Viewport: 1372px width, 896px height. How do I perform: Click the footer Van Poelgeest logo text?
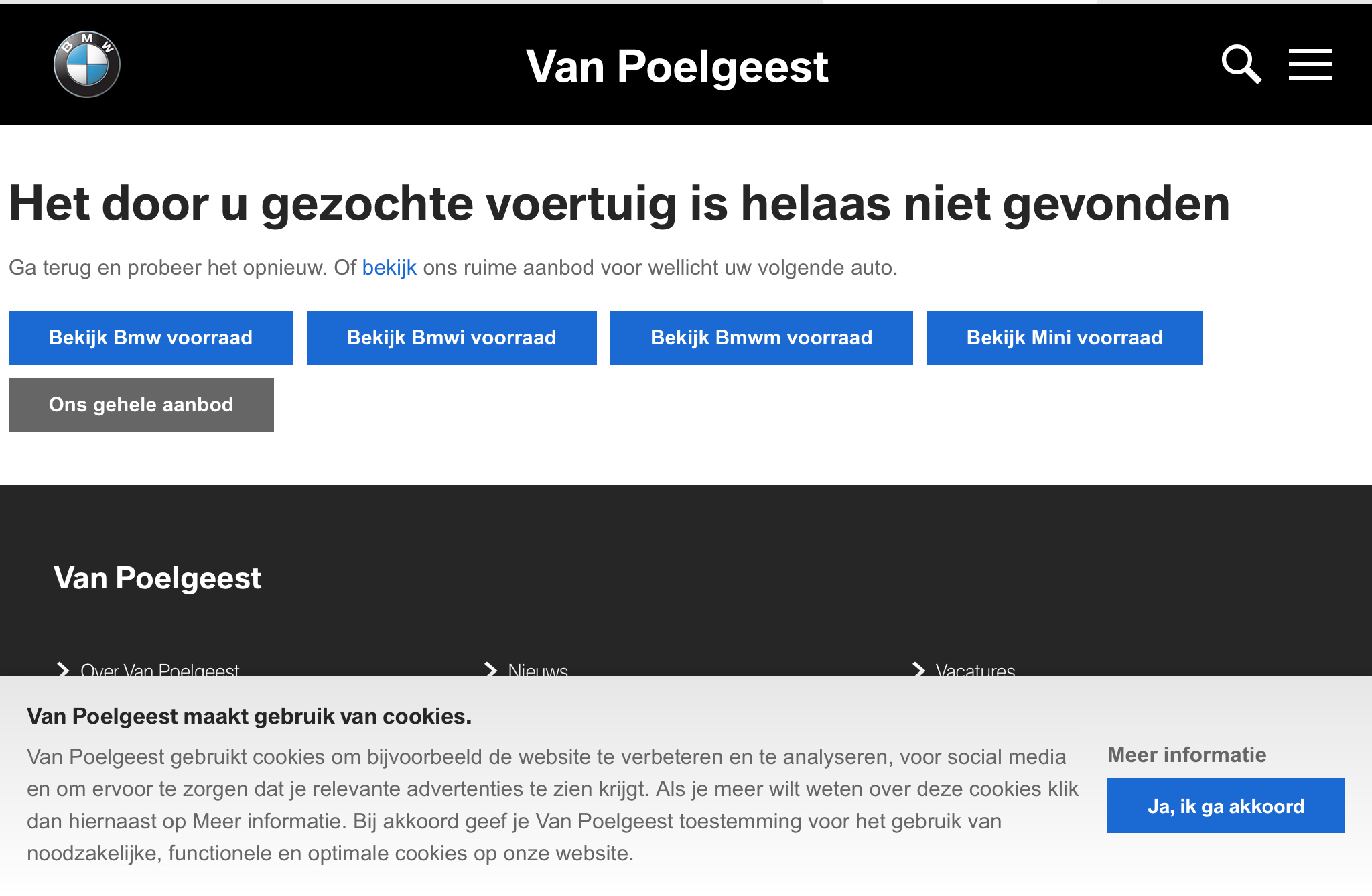[x=157, y=578]
